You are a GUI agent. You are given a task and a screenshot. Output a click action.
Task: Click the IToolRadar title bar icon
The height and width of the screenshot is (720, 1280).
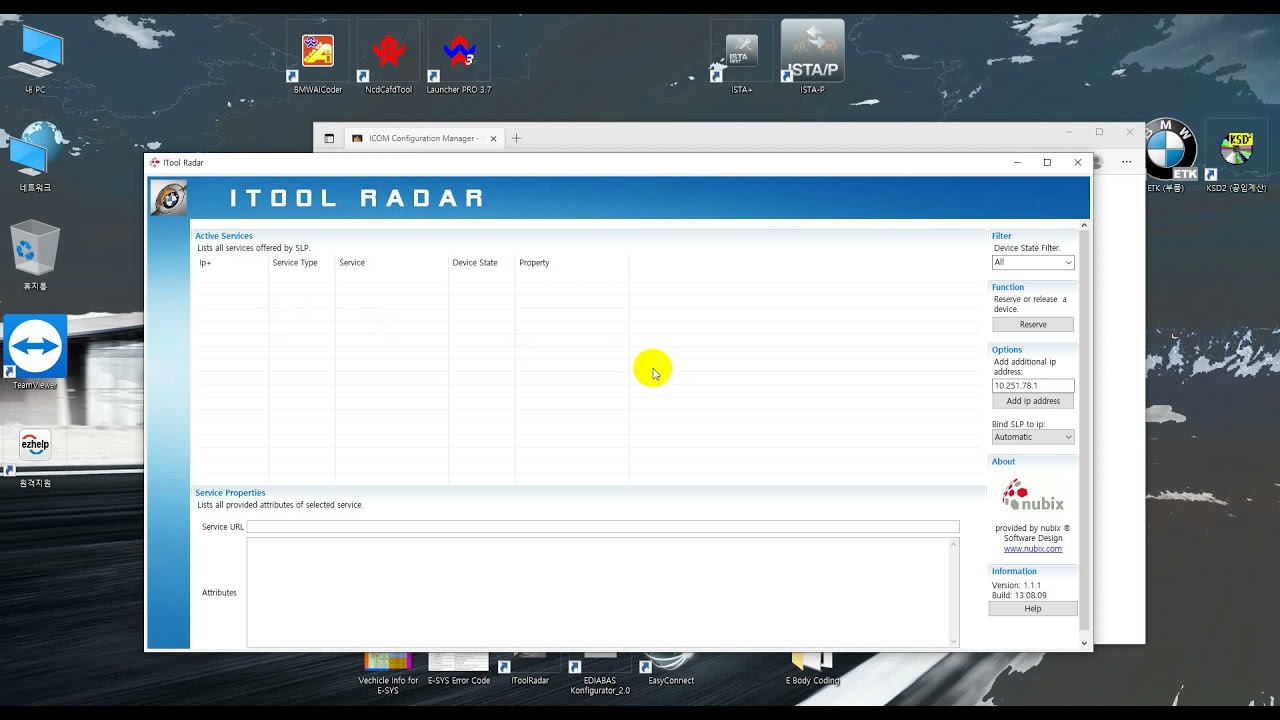pyautogui.click(x=155, y=162)
